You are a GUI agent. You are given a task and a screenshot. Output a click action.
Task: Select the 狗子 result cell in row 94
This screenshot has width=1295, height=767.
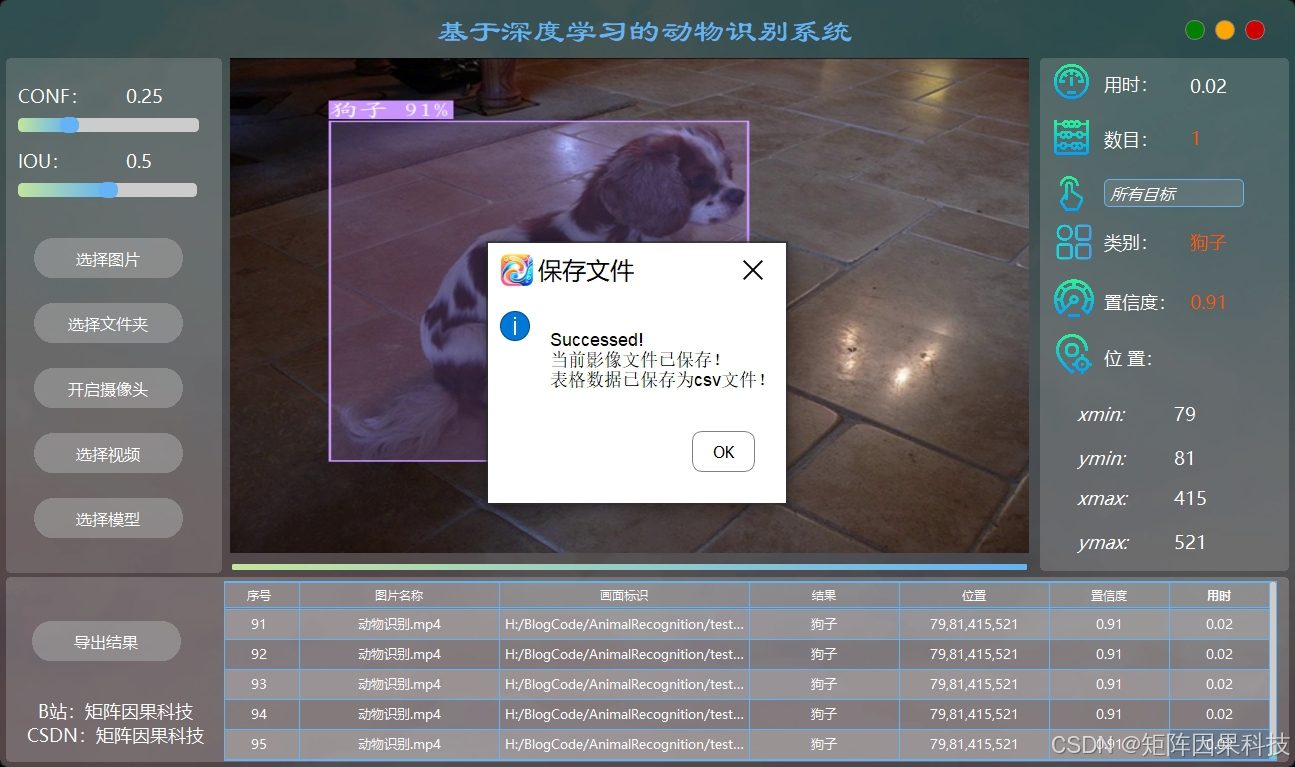click(824, 714)
